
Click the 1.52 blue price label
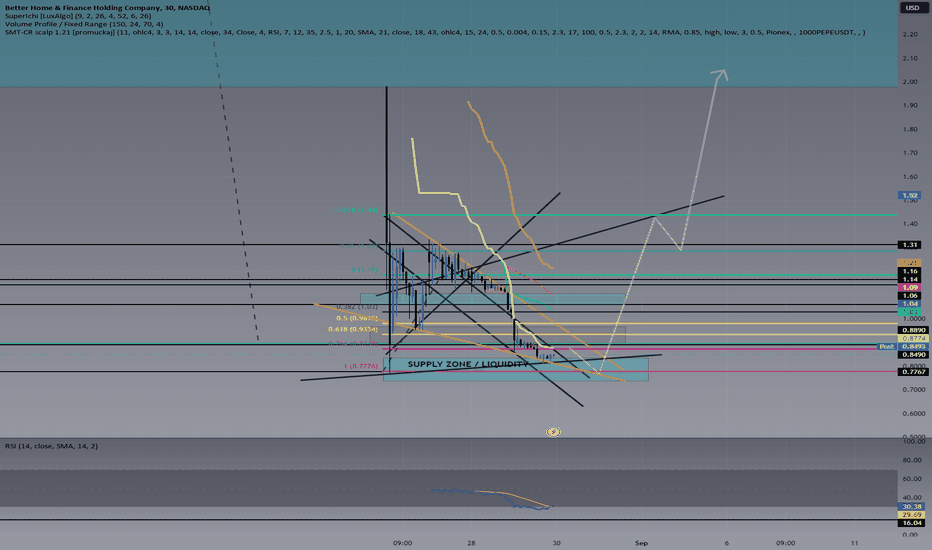[x=909, y=195]
